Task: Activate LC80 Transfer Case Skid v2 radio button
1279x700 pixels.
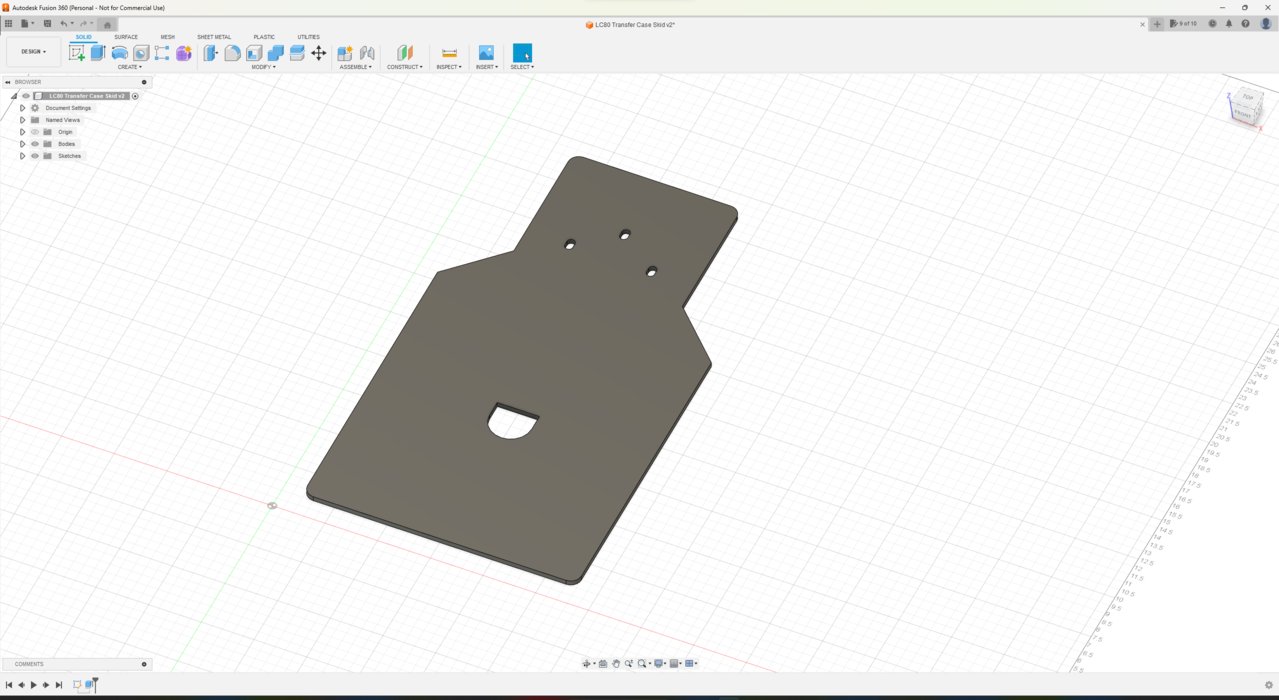Action: 135,96
